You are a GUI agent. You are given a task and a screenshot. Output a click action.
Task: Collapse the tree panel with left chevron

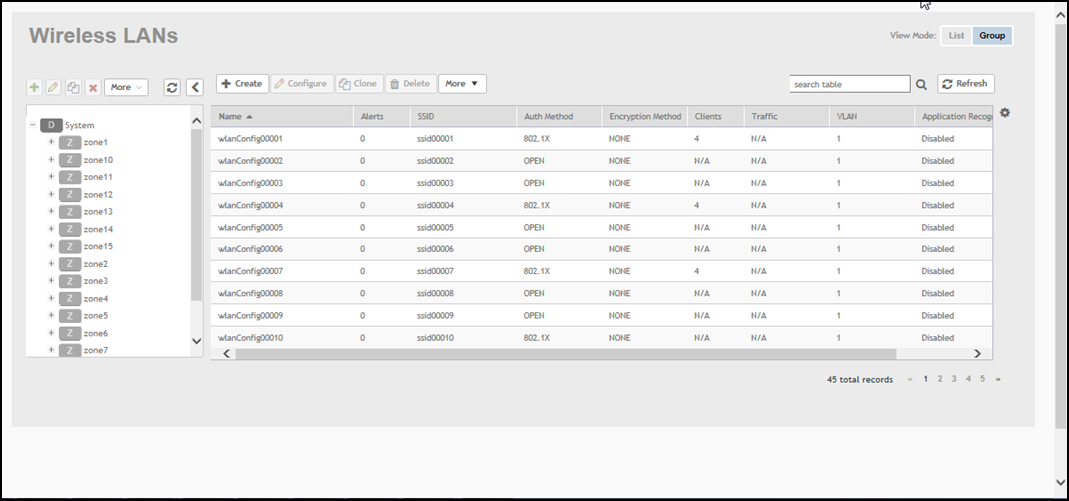click(x=195, y=87)
